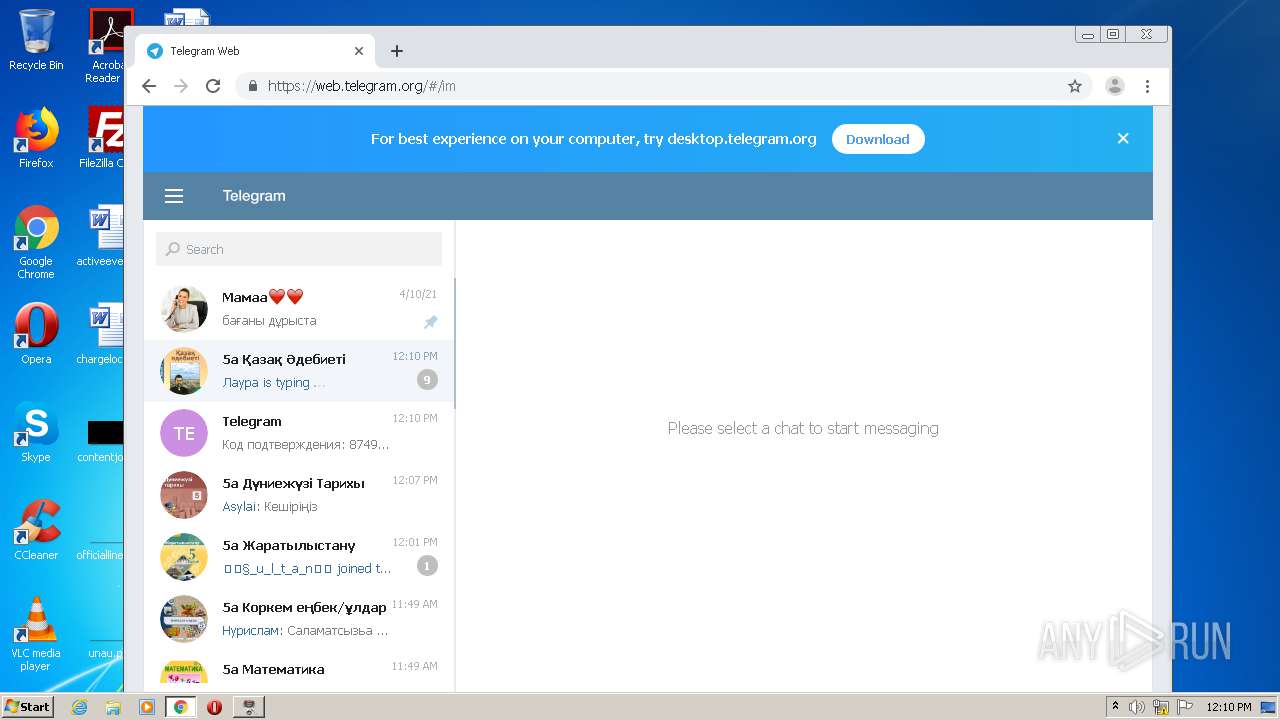The width and height of the screenshot is (1280, 720).
Task: Click the 5а Қазақ Әдебиеті group avatar
Action: pyautogui.click(x=184, y=371)
